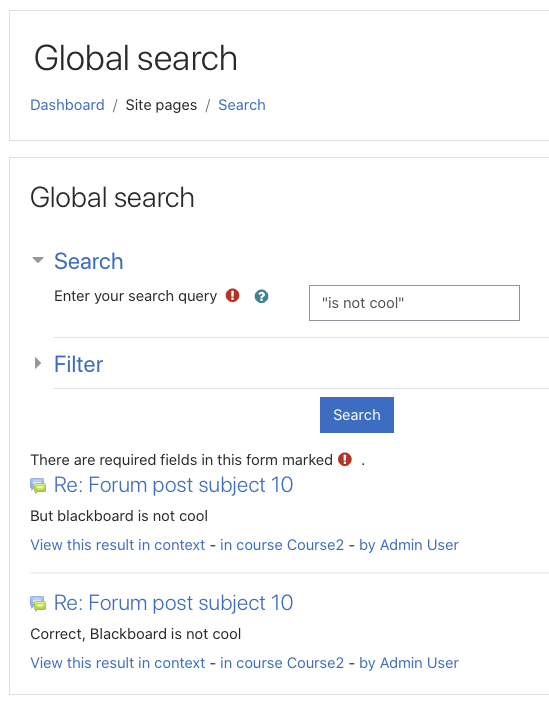Image resolution: width=549 pixels, height=708 pixels.
Task: Open Course2 link in first result
Action: (282, 545)
